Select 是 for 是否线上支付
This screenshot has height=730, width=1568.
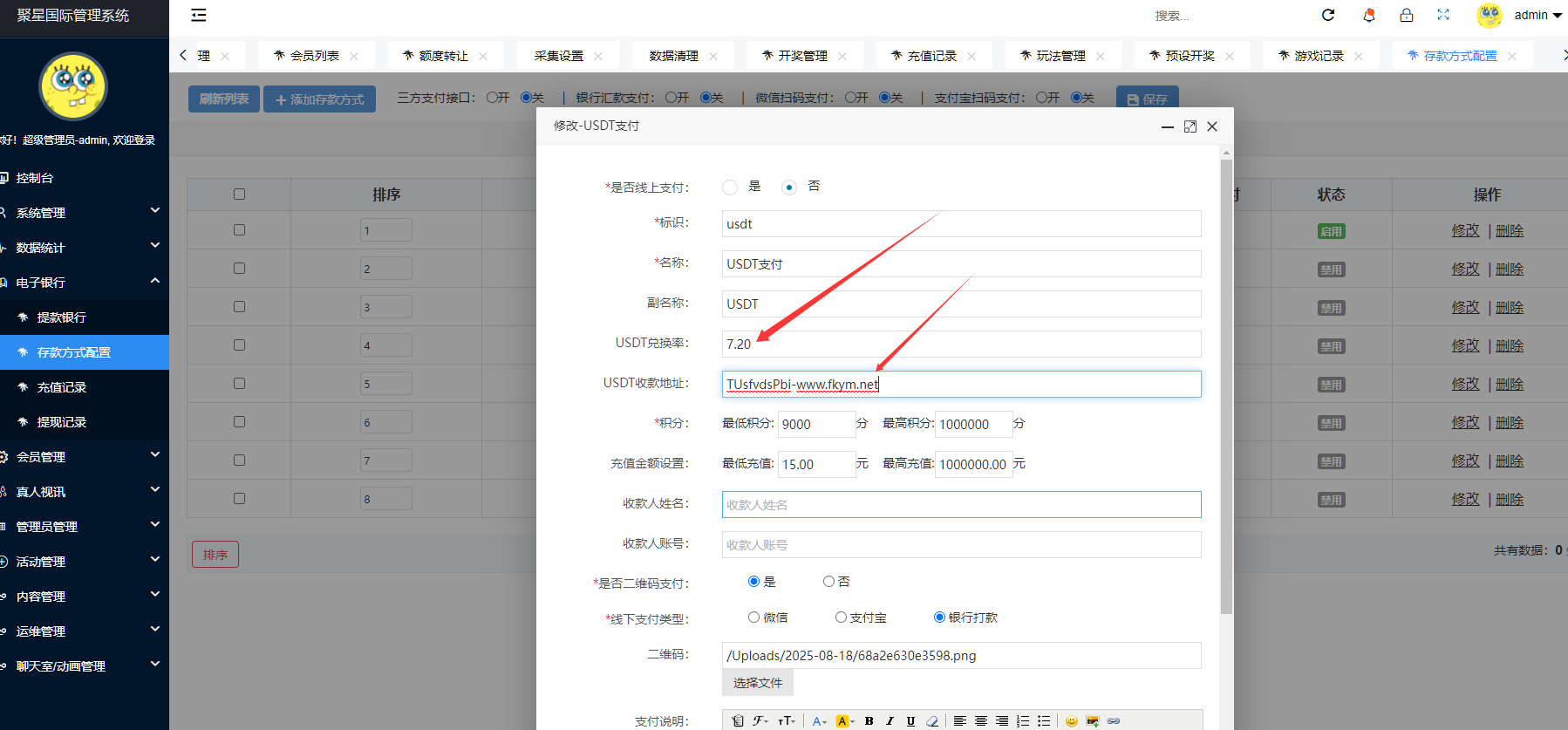pyautogui.click(x=730, y=187)
